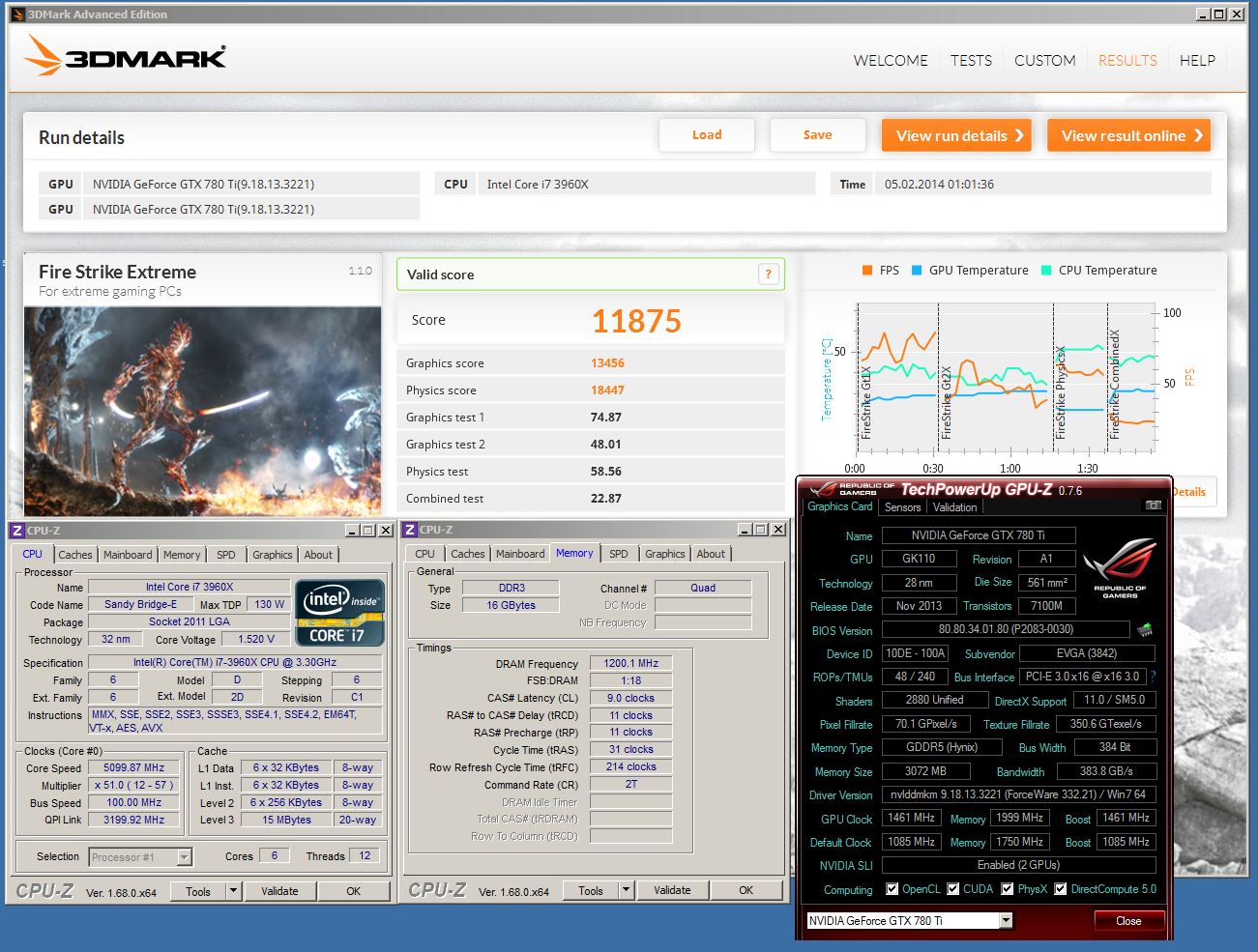
Task: Click the Save button in Run details
Action: point(817,135)
